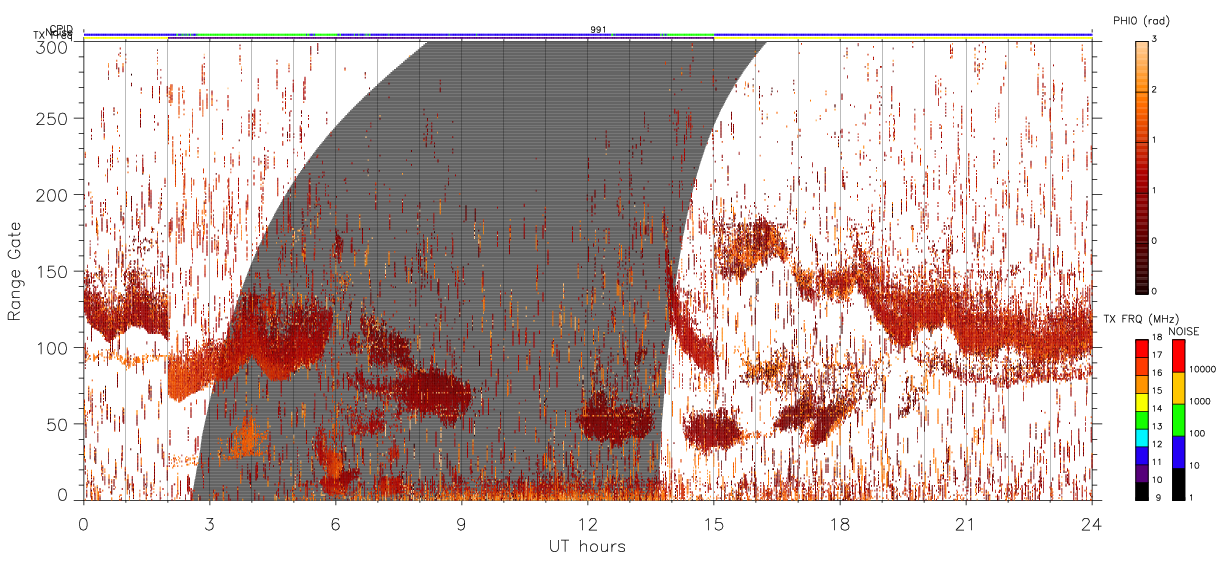Click the purple 10–11 MHz TX FRQ swatch

pos(1141,473)
